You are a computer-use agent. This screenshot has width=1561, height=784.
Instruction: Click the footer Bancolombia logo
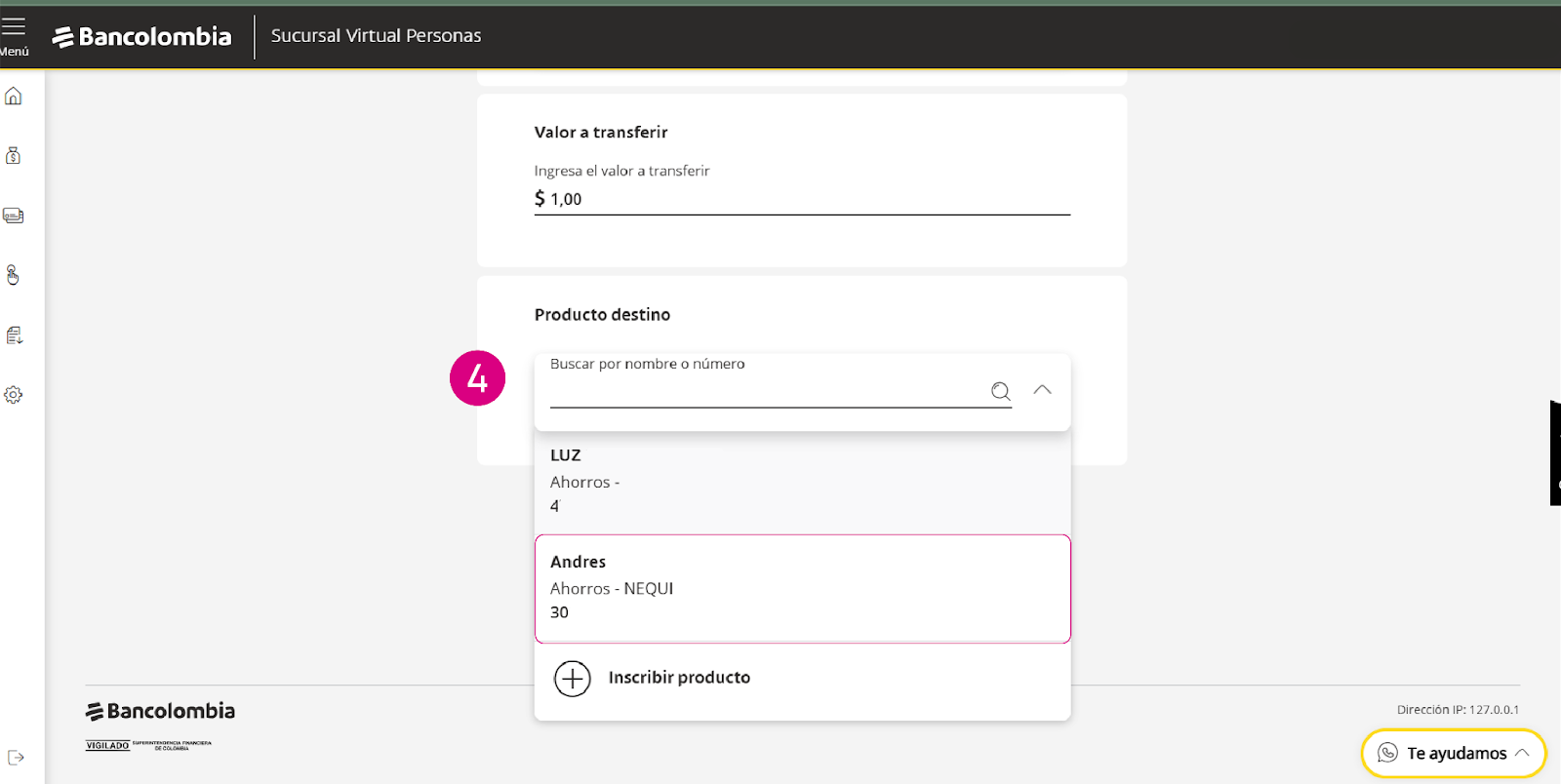161,712
